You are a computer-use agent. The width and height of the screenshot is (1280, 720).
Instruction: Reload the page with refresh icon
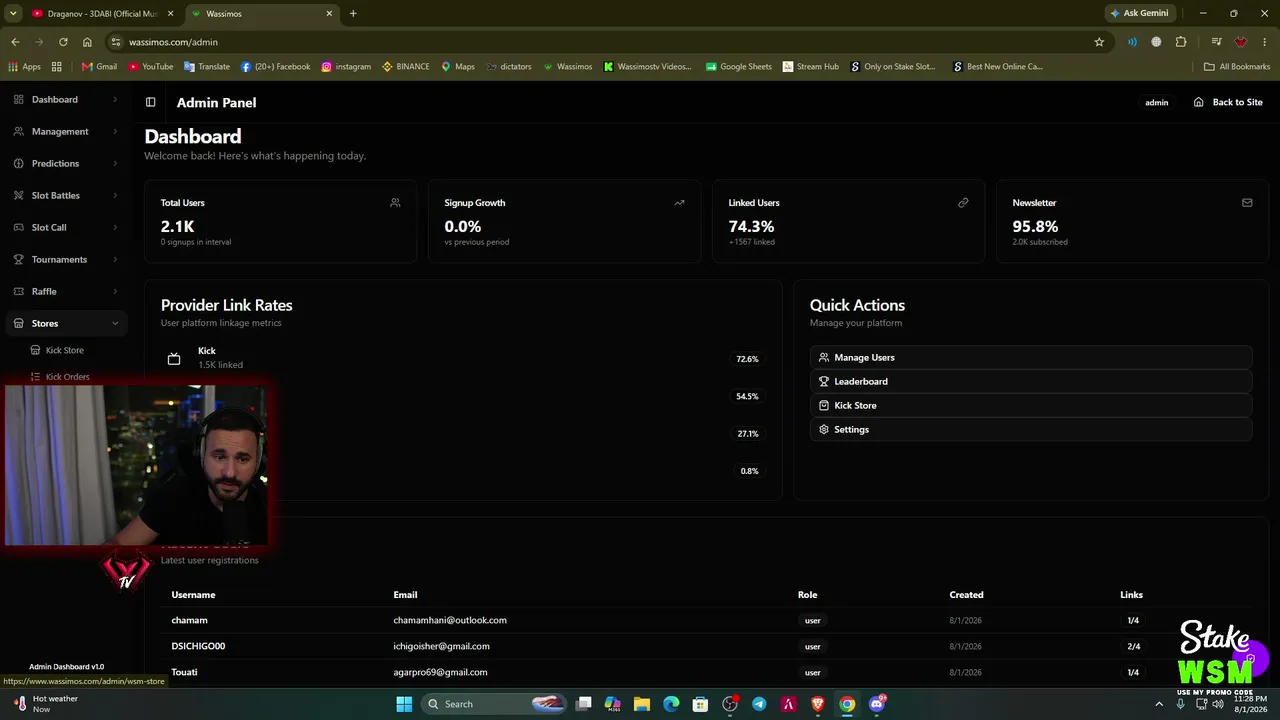(x=63, y=42)
